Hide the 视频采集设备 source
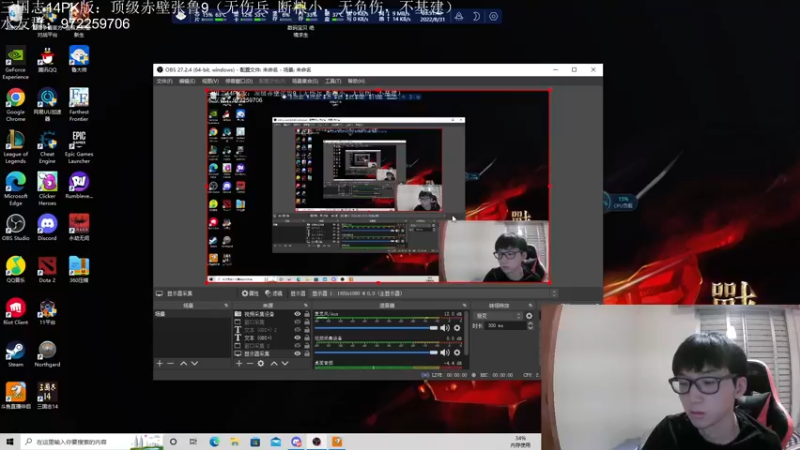The image size is (800, 450). click(297, 314)
